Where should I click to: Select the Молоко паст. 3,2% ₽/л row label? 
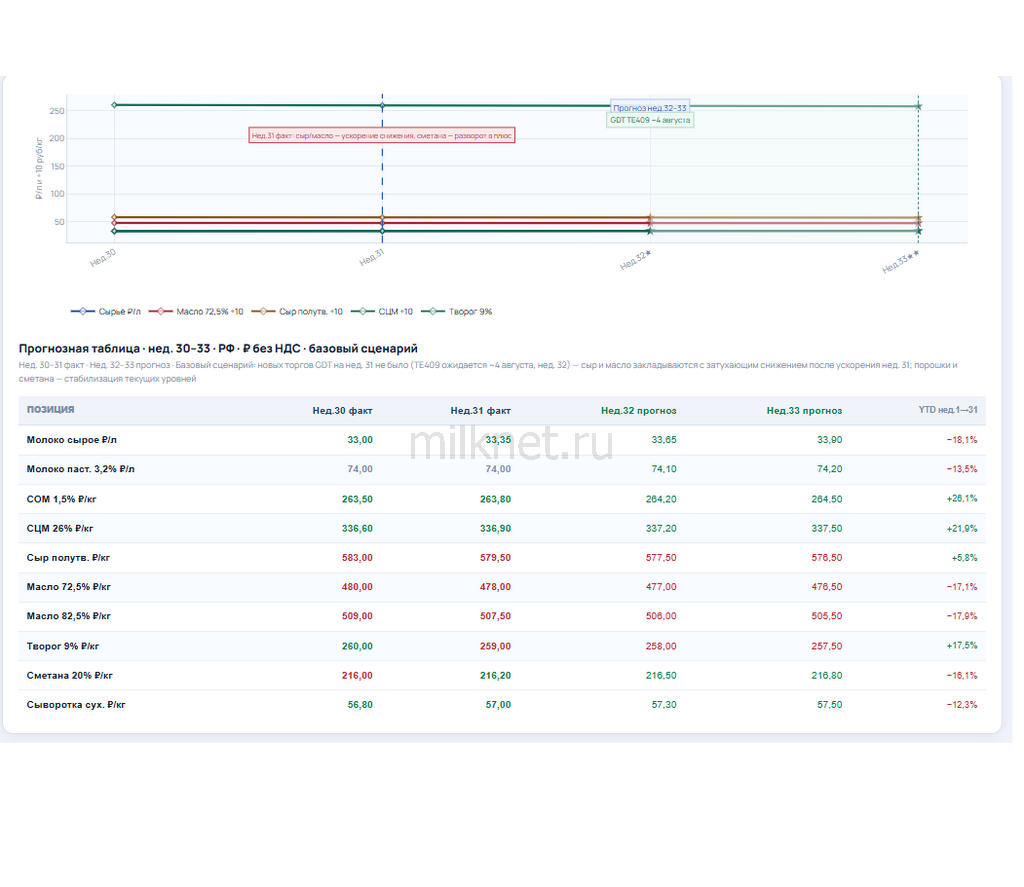coord(80,469)
